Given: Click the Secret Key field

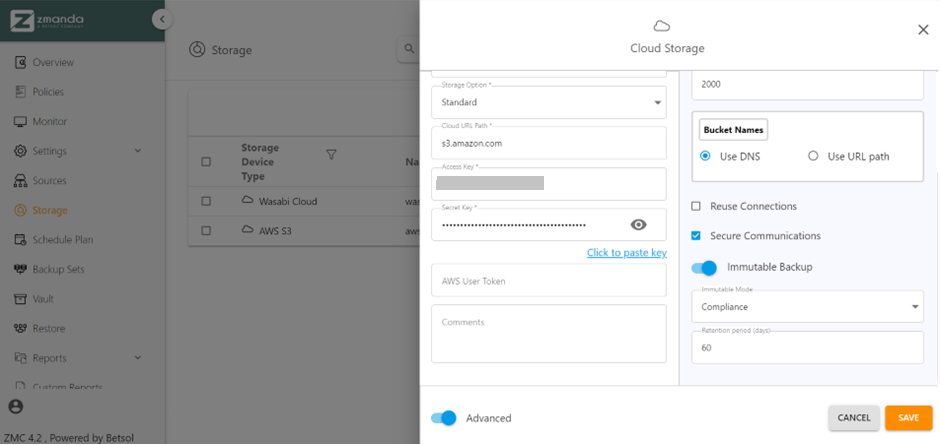Looking at the screenshot, I should tap(549, 224).
